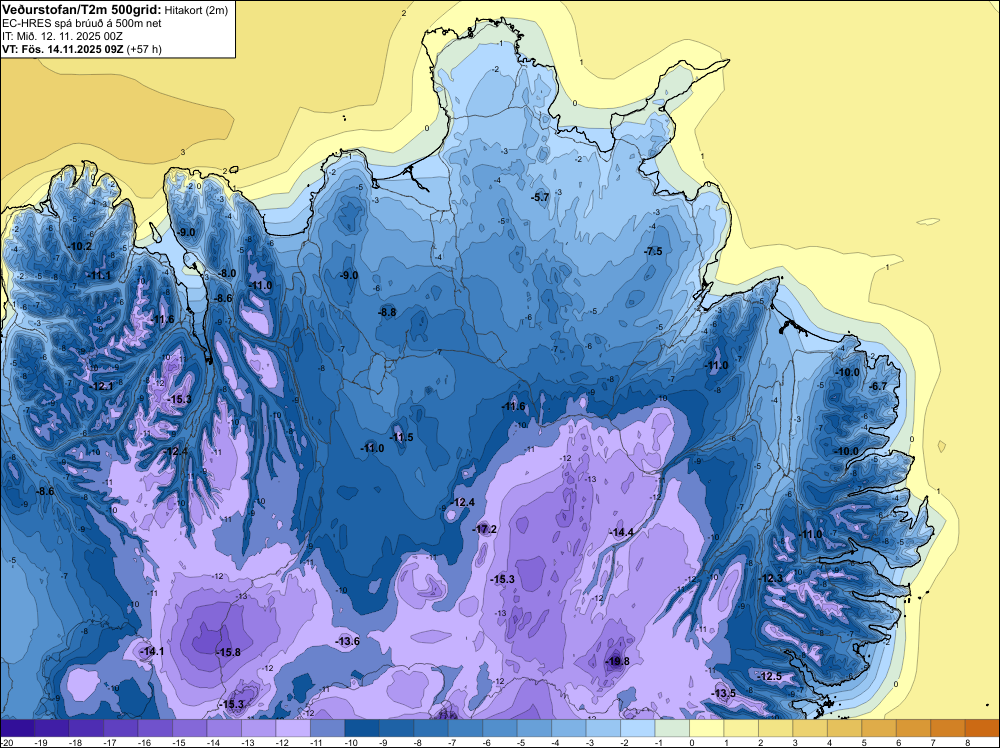The width and height of the screenshot is (1000, 748).
Task: Click the -13.5 temperature label
Action: [724, 693]
